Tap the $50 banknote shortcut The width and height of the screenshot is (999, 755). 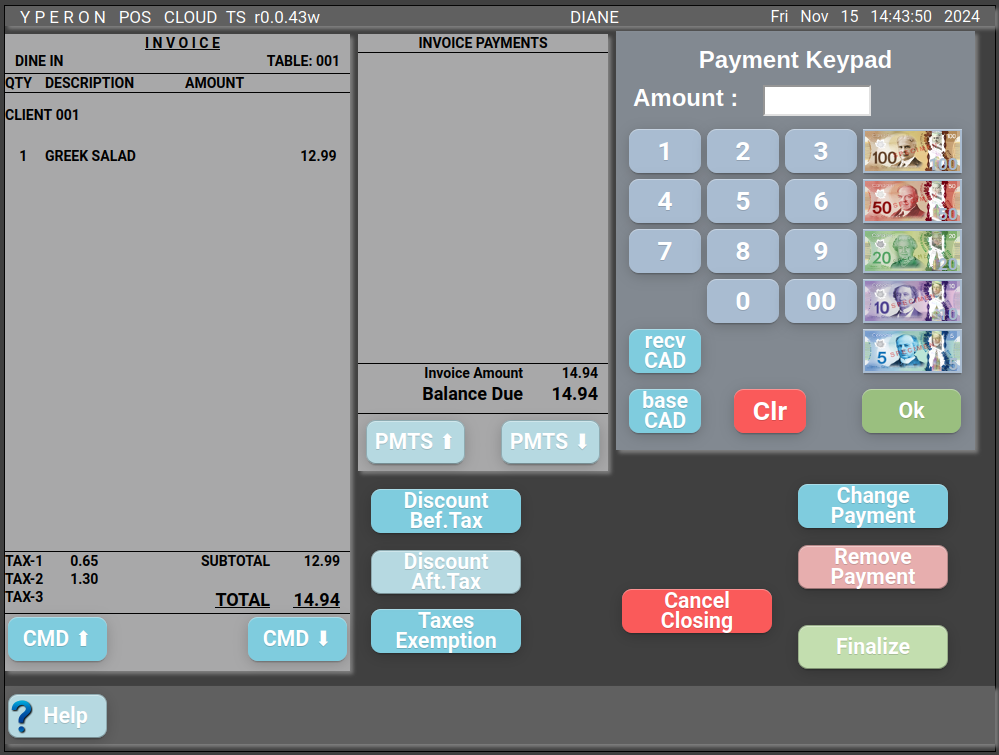click(912, 201)
